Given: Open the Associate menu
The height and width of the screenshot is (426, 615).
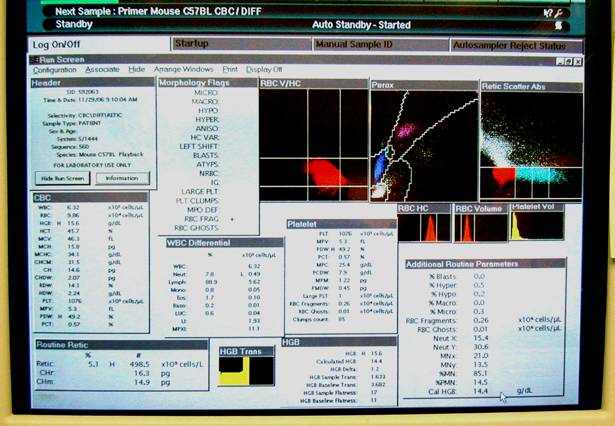Looking at the screenshot, I should 102,70.
